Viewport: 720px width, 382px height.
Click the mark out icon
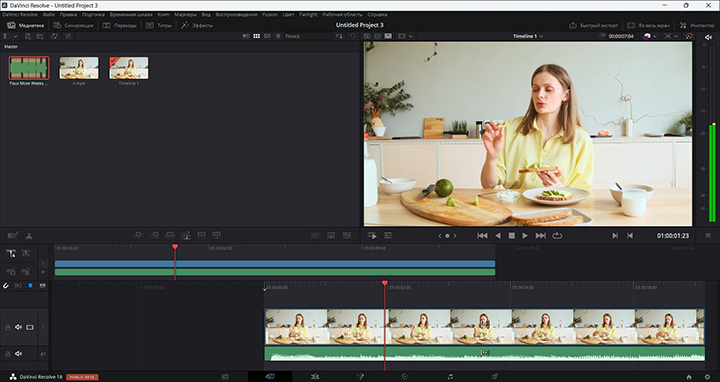(630, 236)
